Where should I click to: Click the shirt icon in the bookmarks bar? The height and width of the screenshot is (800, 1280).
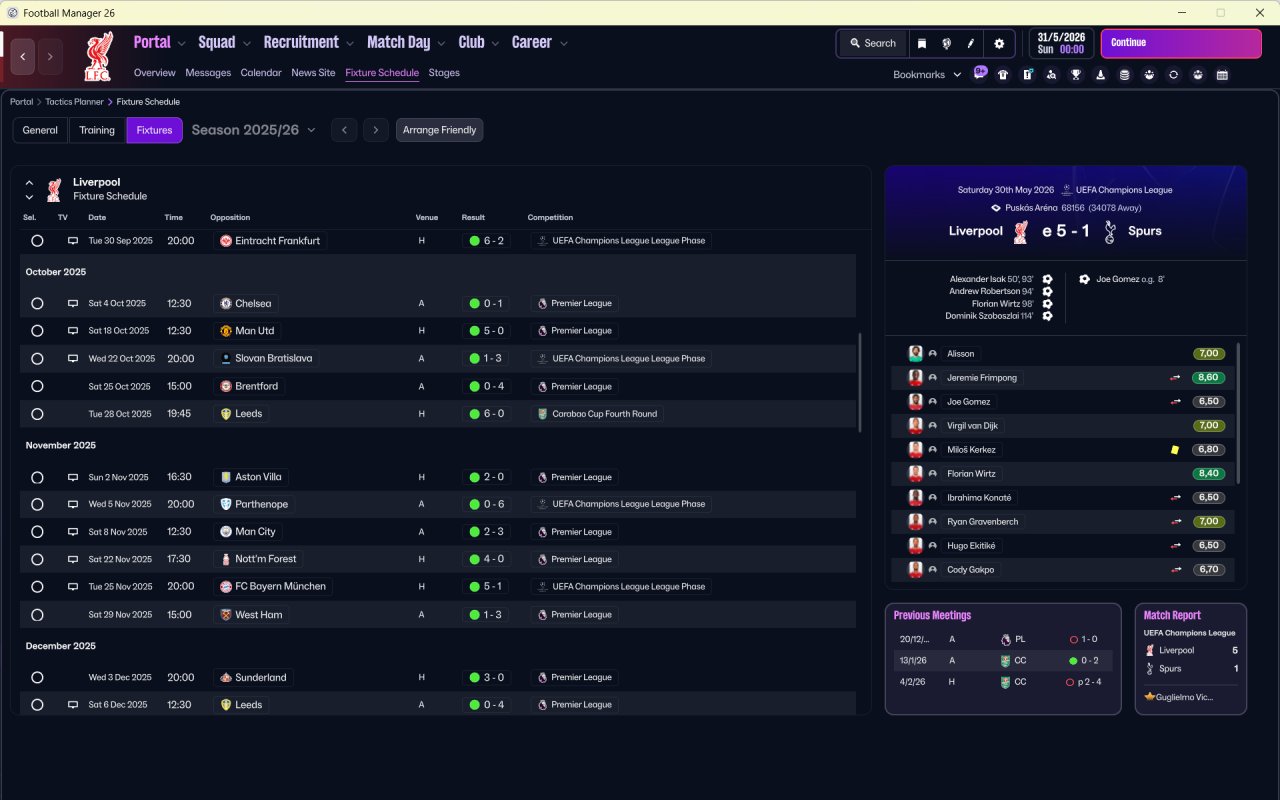tap(1003, 75)
